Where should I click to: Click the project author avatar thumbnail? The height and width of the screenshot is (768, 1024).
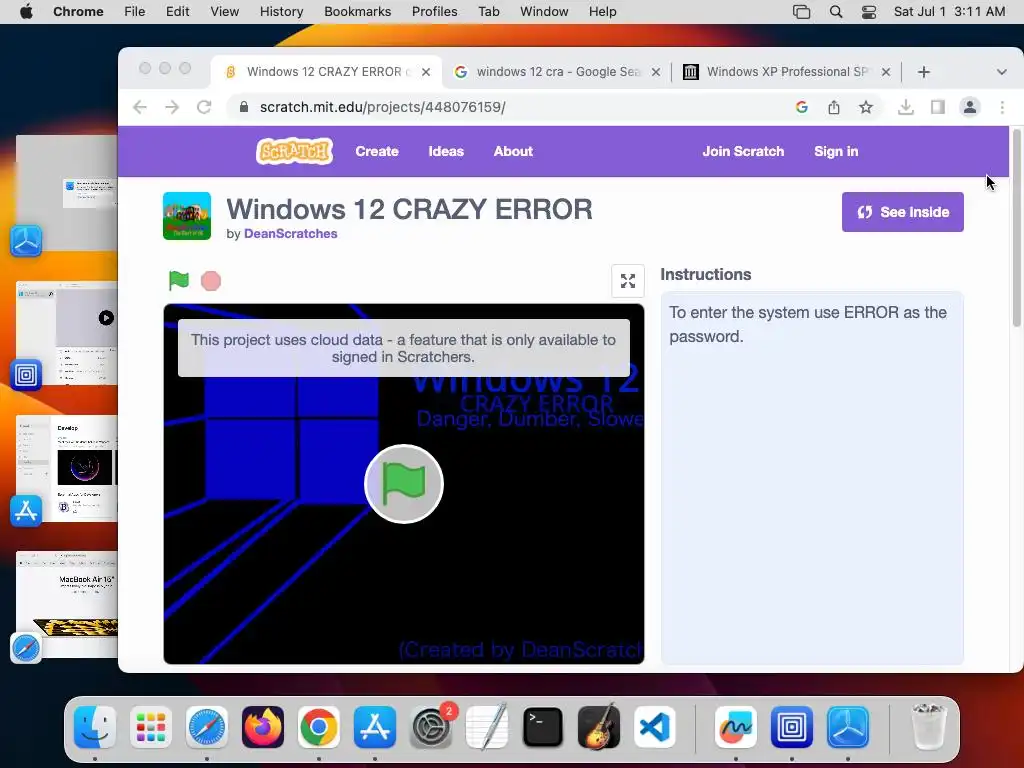pyautogui.click(x=187, y=216)
